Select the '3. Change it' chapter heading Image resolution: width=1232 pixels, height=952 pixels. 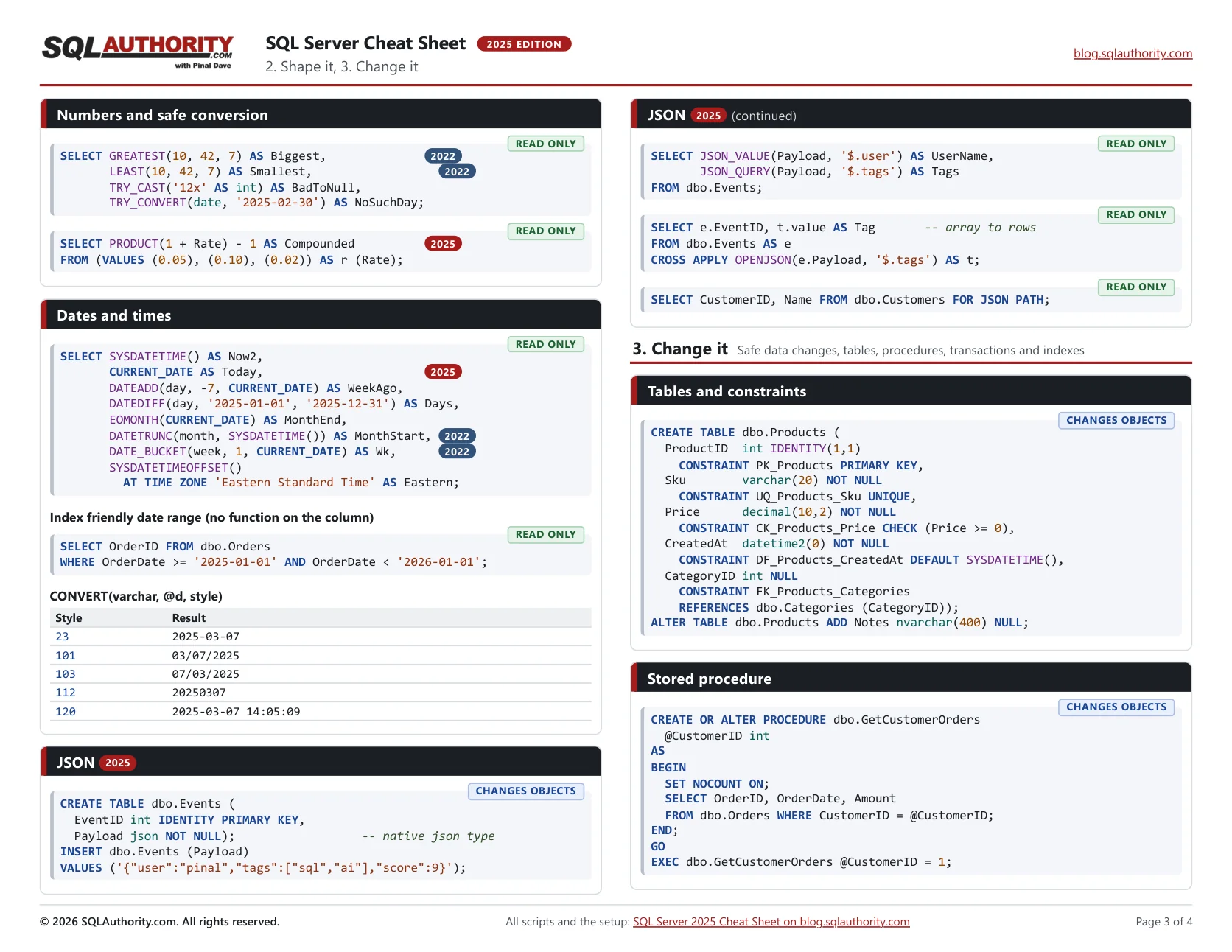679,349
